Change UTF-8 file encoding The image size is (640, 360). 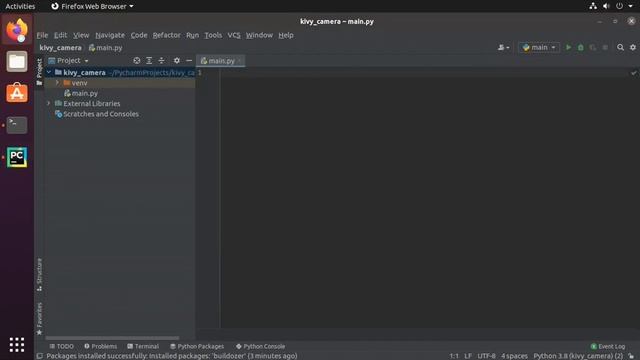pos(486,356)
